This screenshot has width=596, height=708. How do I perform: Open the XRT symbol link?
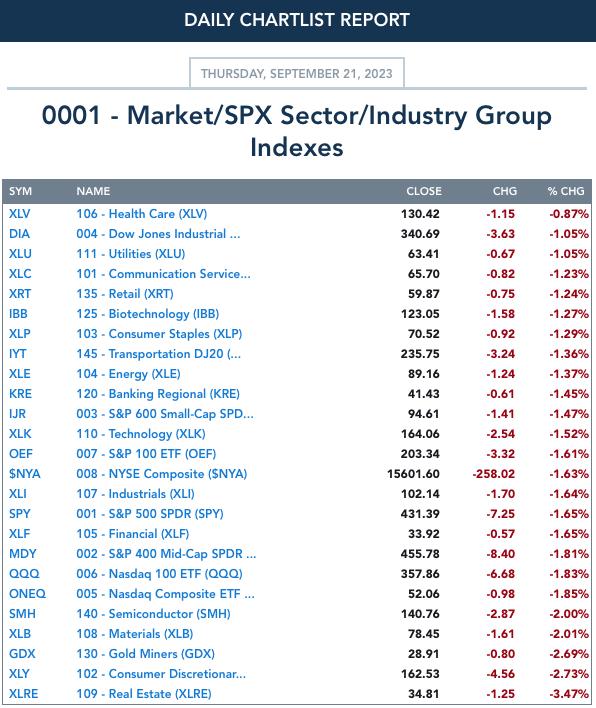coord(20,294)
